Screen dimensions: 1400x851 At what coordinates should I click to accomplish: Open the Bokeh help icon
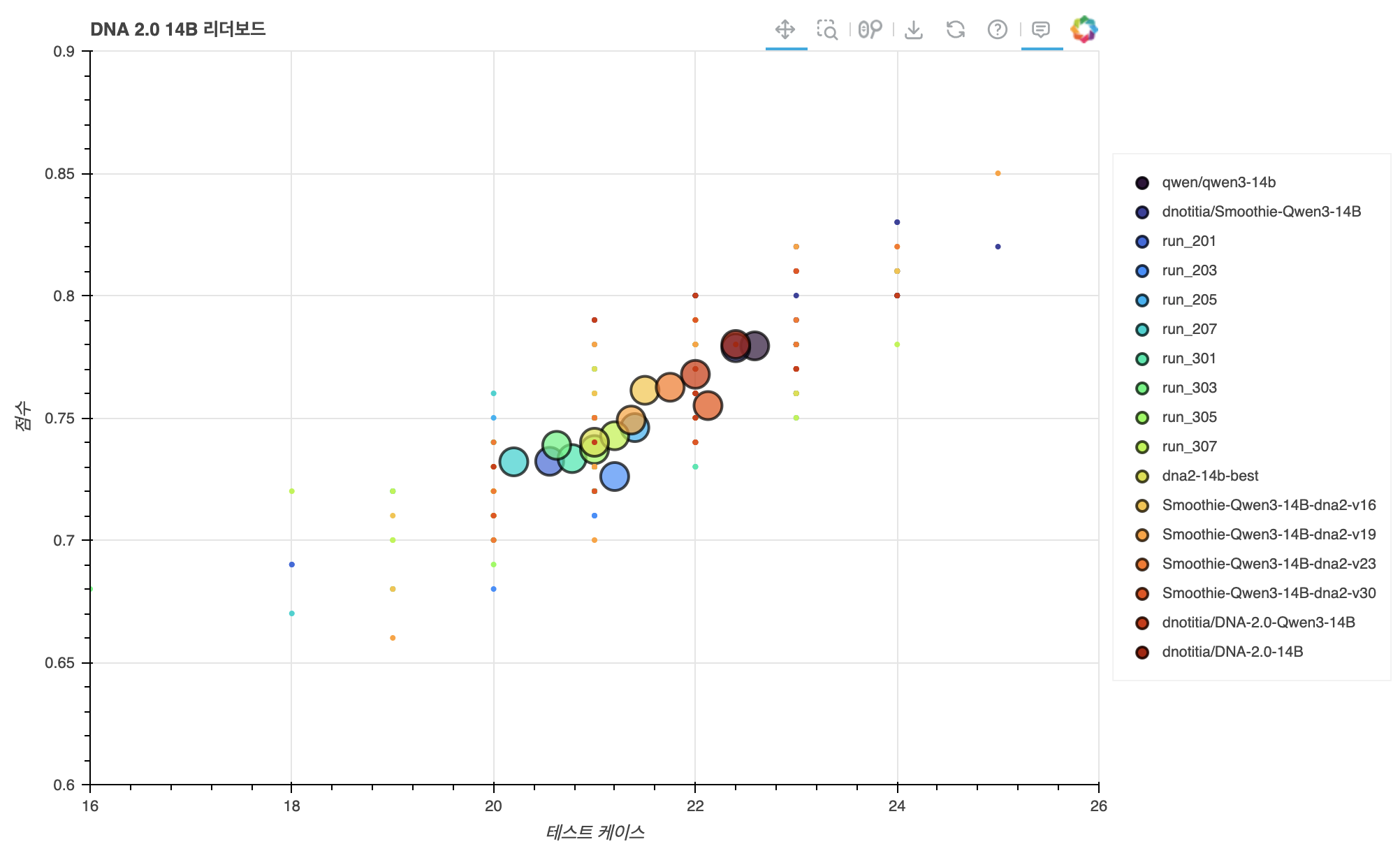coord(997,29)
